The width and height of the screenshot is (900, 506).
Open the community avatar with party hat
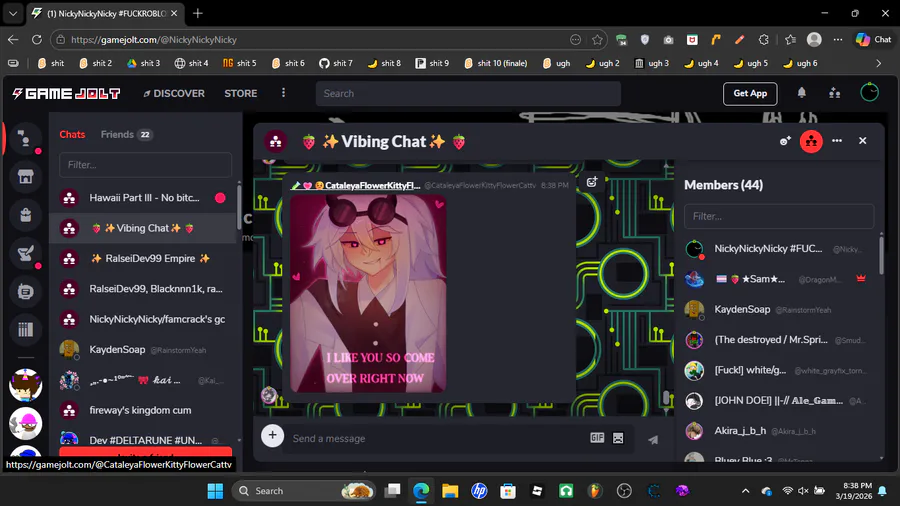(25, 385)
